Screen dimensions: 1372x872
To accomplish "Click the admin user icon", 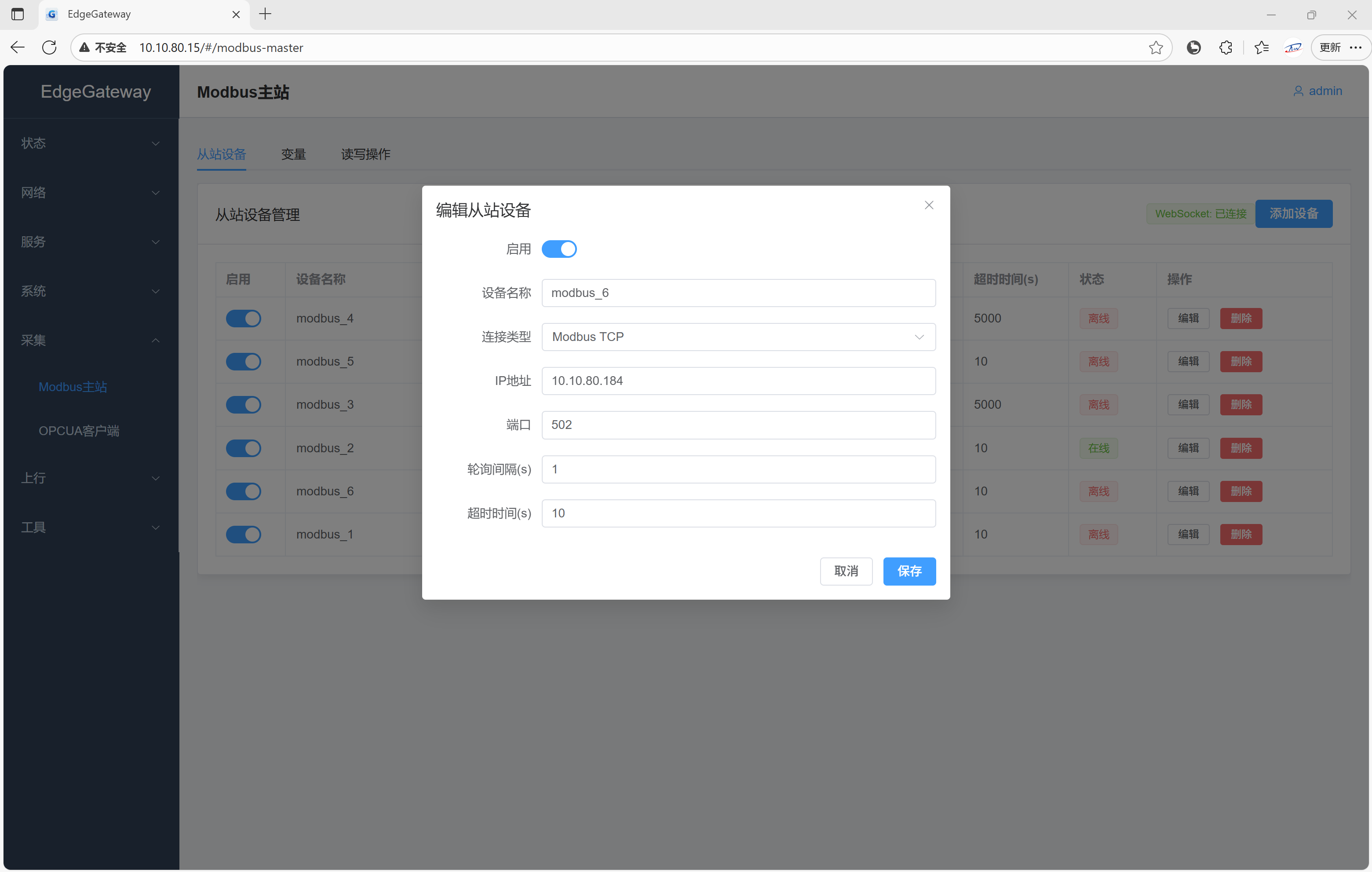I will point(1298,91).
